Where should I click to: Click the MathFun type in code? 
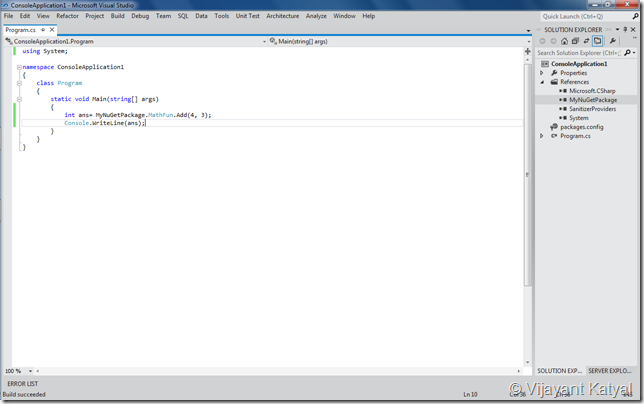[x=161, y=115]
